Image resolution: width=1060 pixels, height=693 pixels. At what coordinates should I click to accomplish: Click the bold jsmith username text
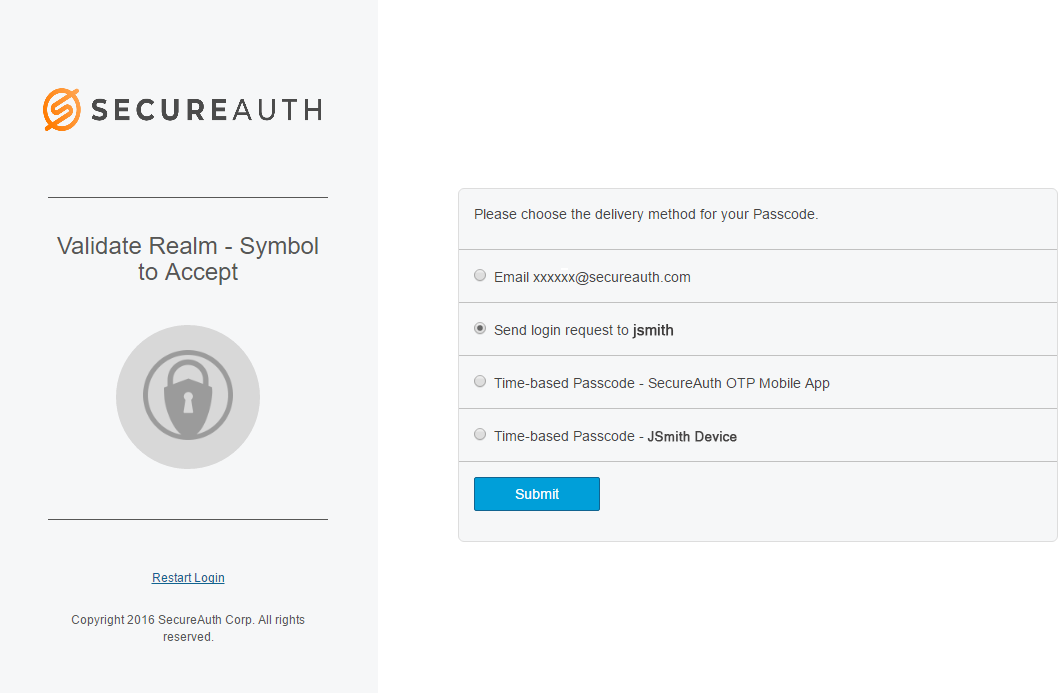click(x=653, y=330)
